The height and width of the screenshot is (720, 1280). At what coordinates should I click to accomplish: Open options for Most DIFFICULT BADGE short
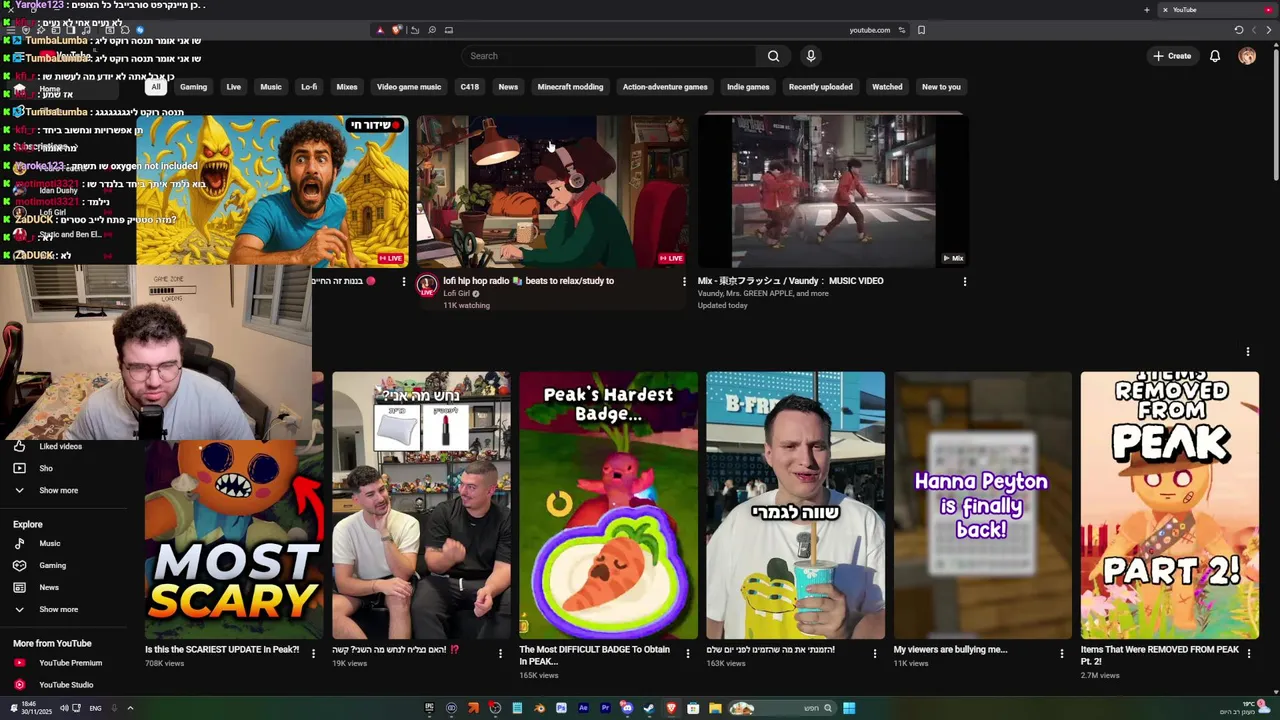coord(687,654)
